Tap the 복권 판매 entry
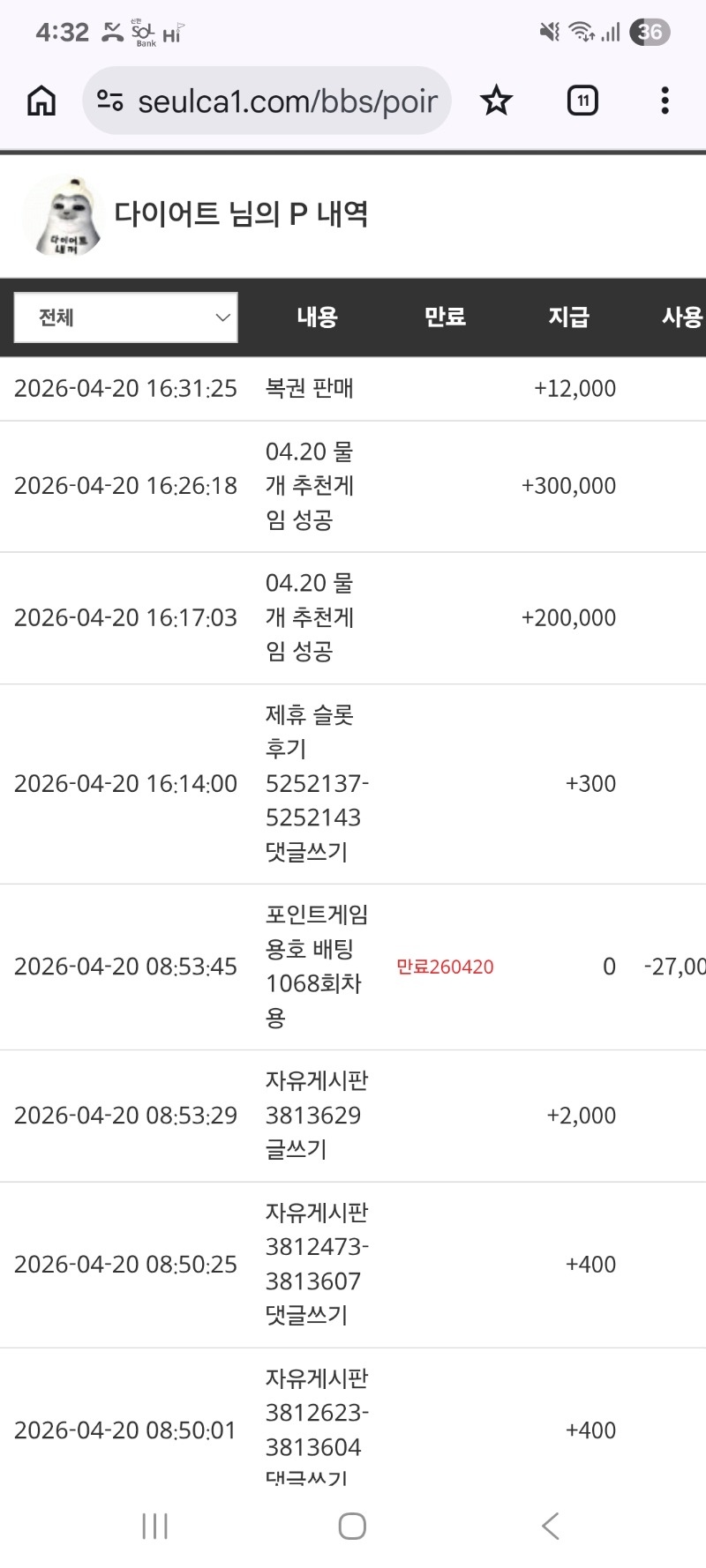The image size is (706, 1568). pos(310,389)
